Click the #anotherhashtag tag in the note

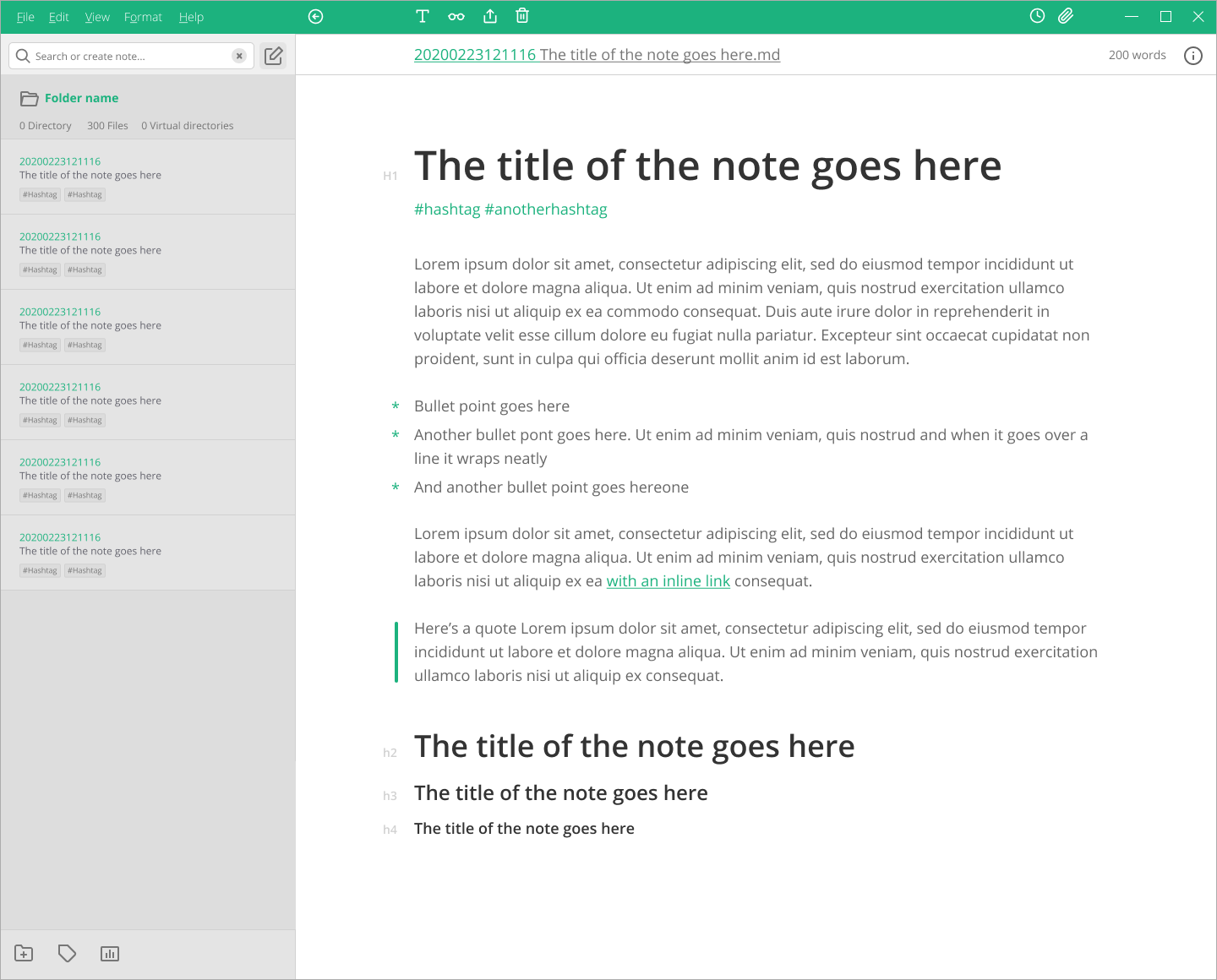[x=546, y=210]
